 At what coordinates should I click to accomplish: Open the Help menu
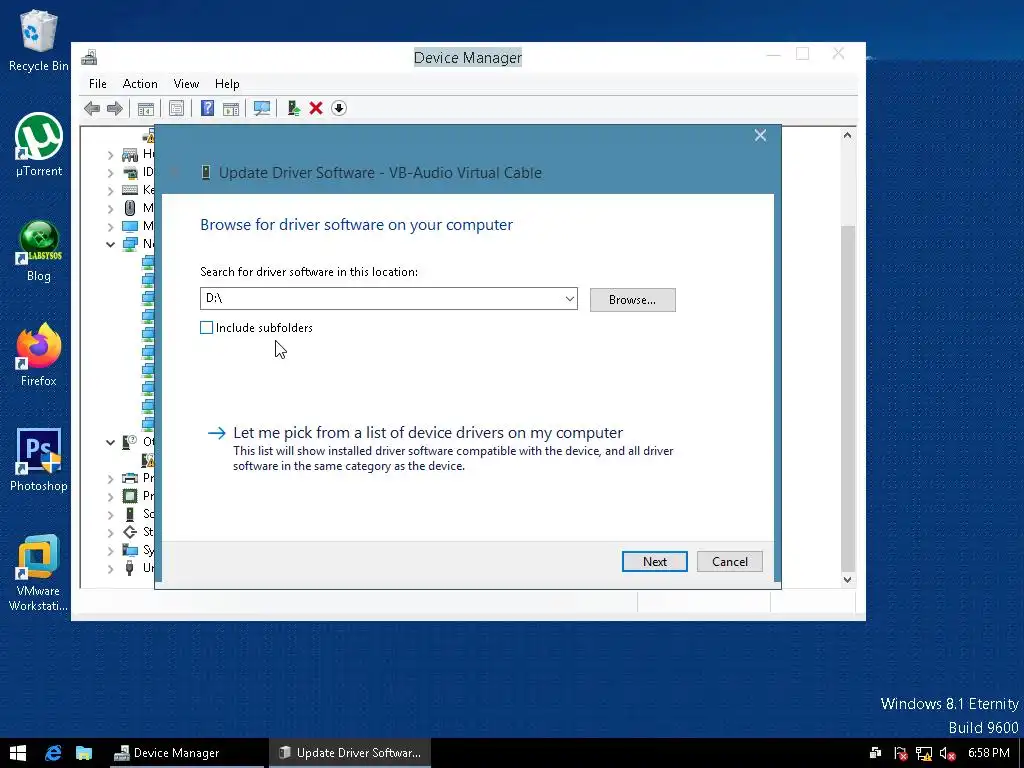(x=227, y=84)
